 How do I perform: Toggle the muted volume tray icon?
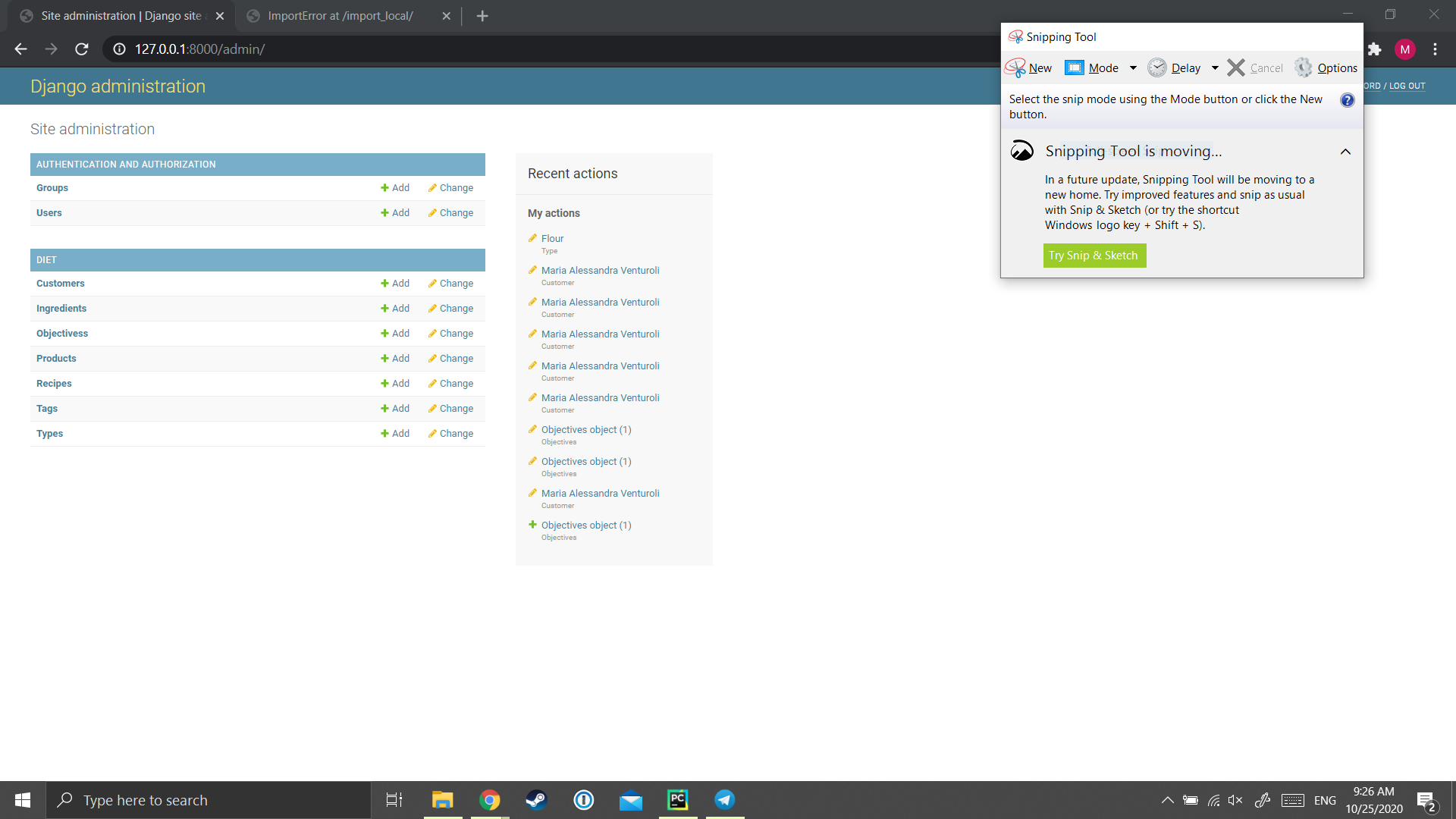[1235, 801]
